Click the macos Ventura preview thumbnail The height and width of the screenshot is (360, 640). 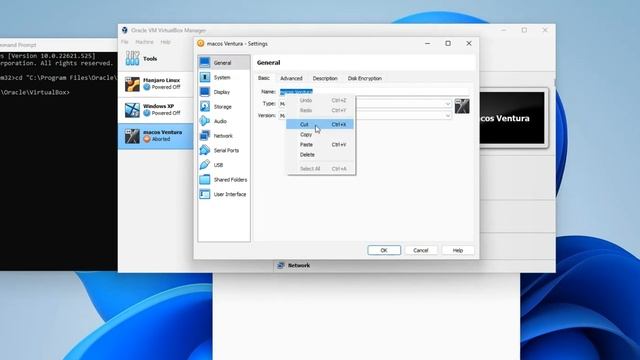coord(512,118)
